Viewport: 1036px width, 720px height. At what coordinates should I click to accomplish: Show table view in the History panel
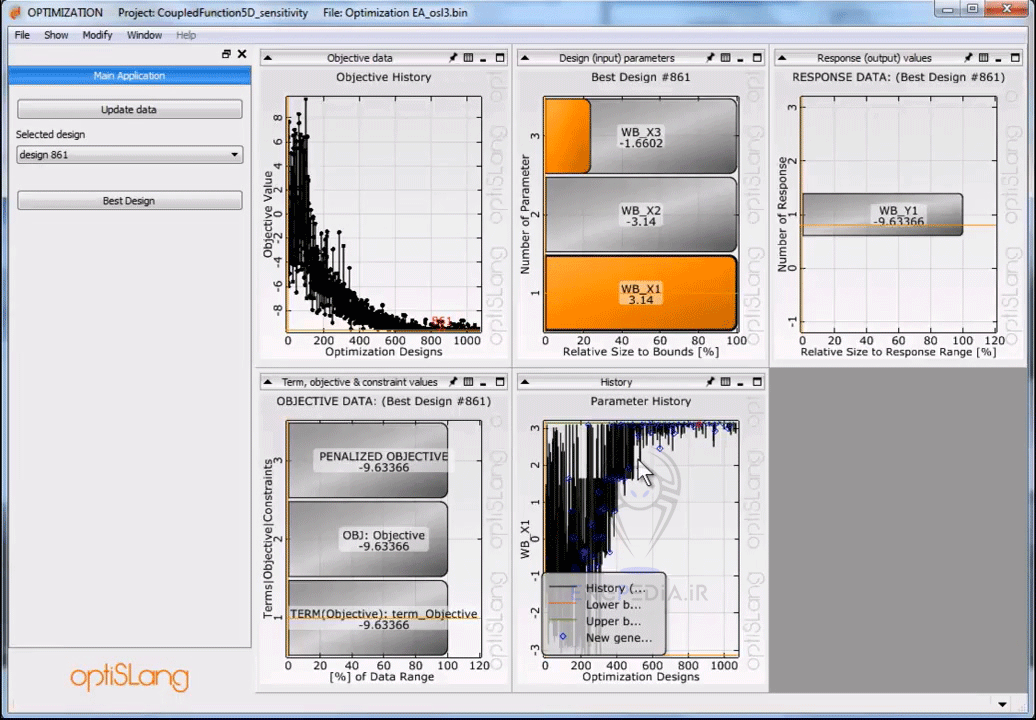pos(725,382)
